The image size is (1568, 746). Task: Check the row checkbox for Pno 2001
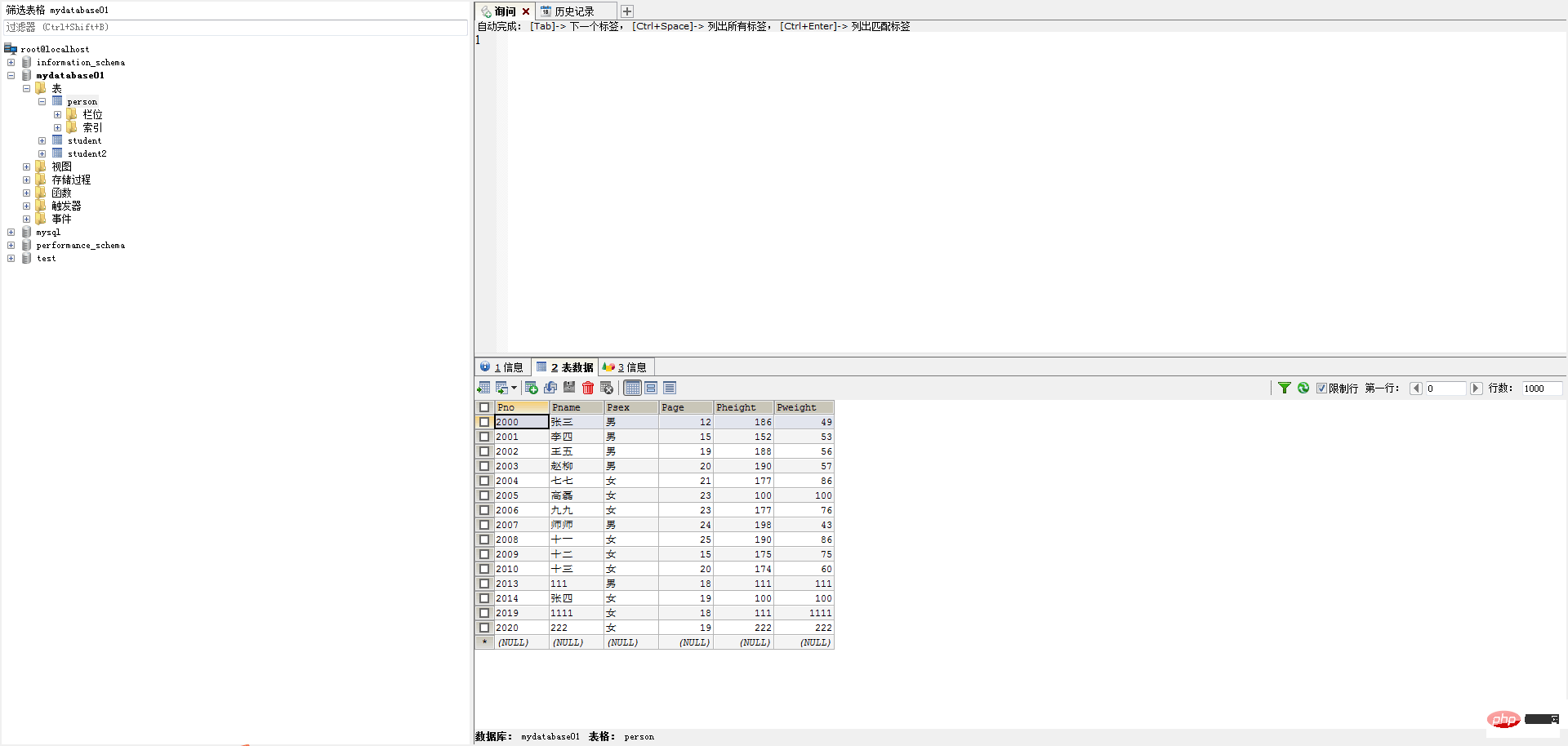click(x=484, y=437)
